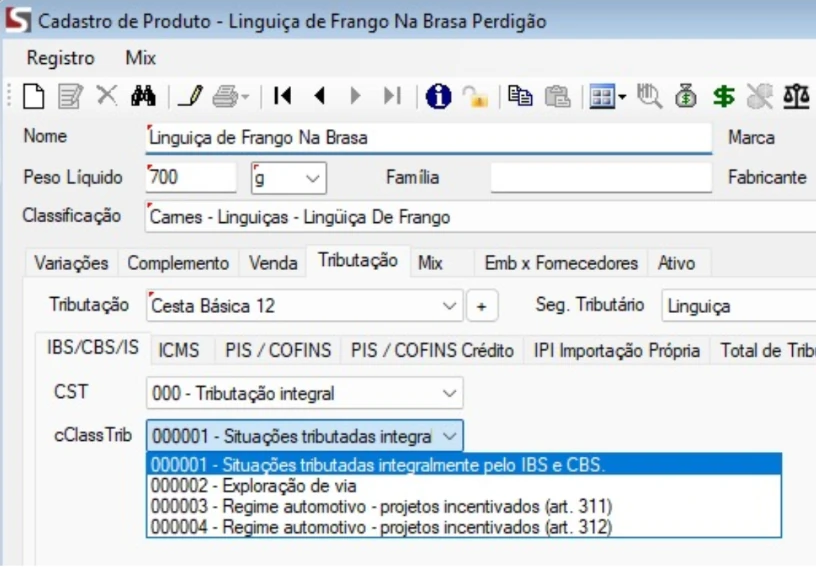
Task: Go to previous record arrow
Action: [320, 96]
